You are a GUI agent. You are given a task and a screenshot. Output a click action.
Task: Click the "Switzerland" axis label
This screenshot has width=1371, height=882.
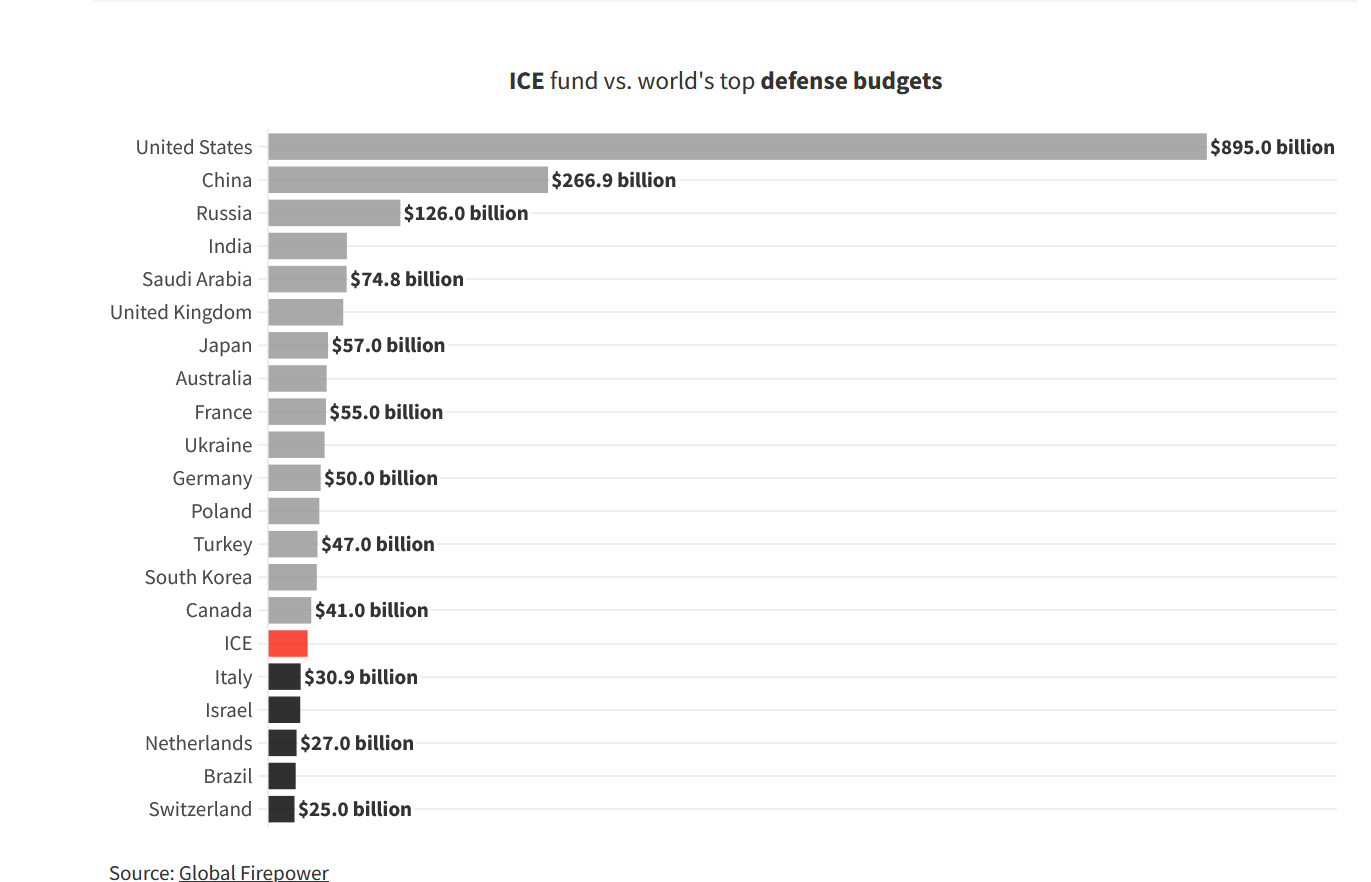point(201,809)
